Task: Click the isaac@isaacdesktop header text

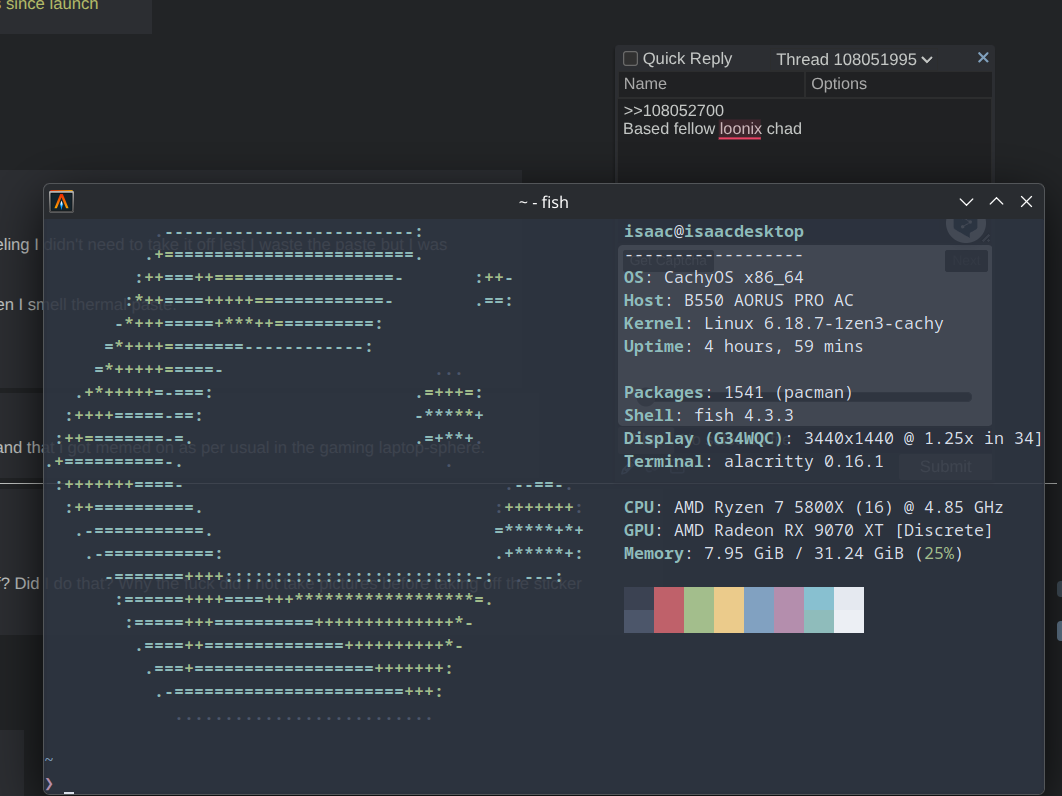Action: pyautogui.click(x=714, y=232)
